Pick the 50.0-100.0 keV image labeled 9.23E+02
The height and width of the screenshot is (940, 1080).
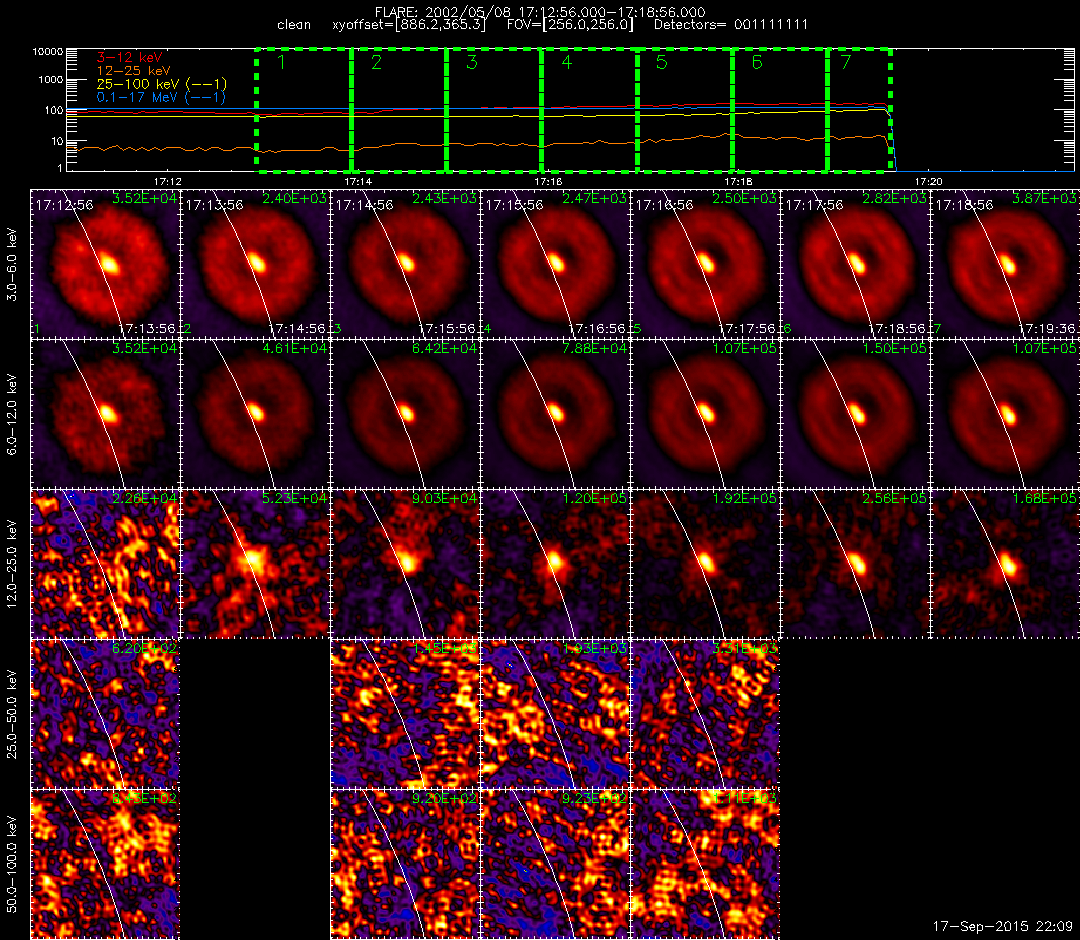click(x=556, y=864)
